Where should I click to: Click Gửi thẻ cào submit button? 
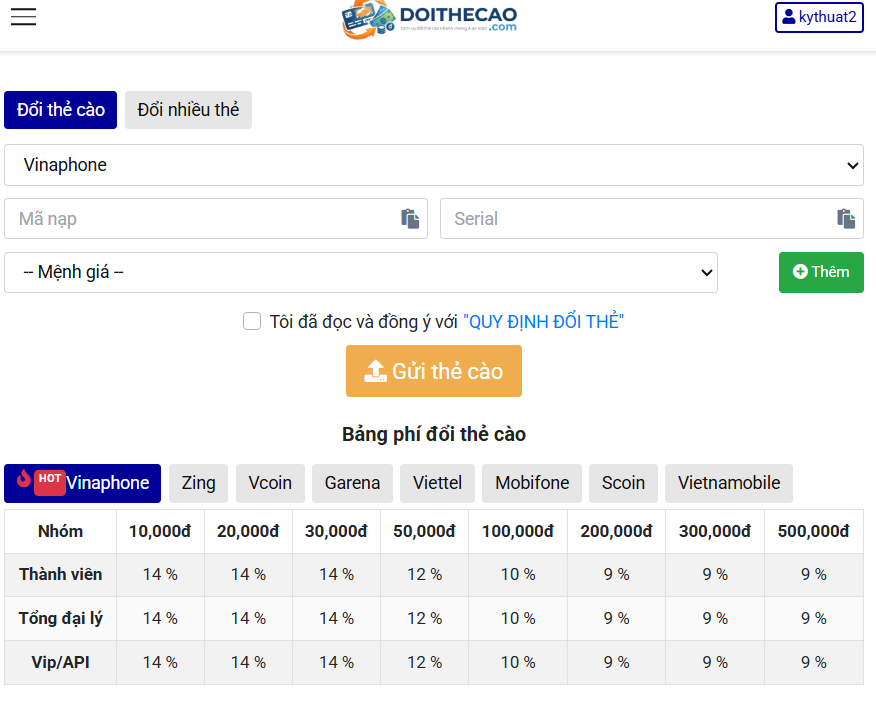434,371
